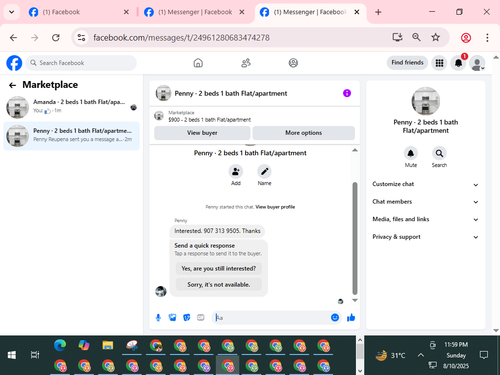Open the Windows Start menu
This screenshot has height=375, width=500.
[x=12, y=355]
